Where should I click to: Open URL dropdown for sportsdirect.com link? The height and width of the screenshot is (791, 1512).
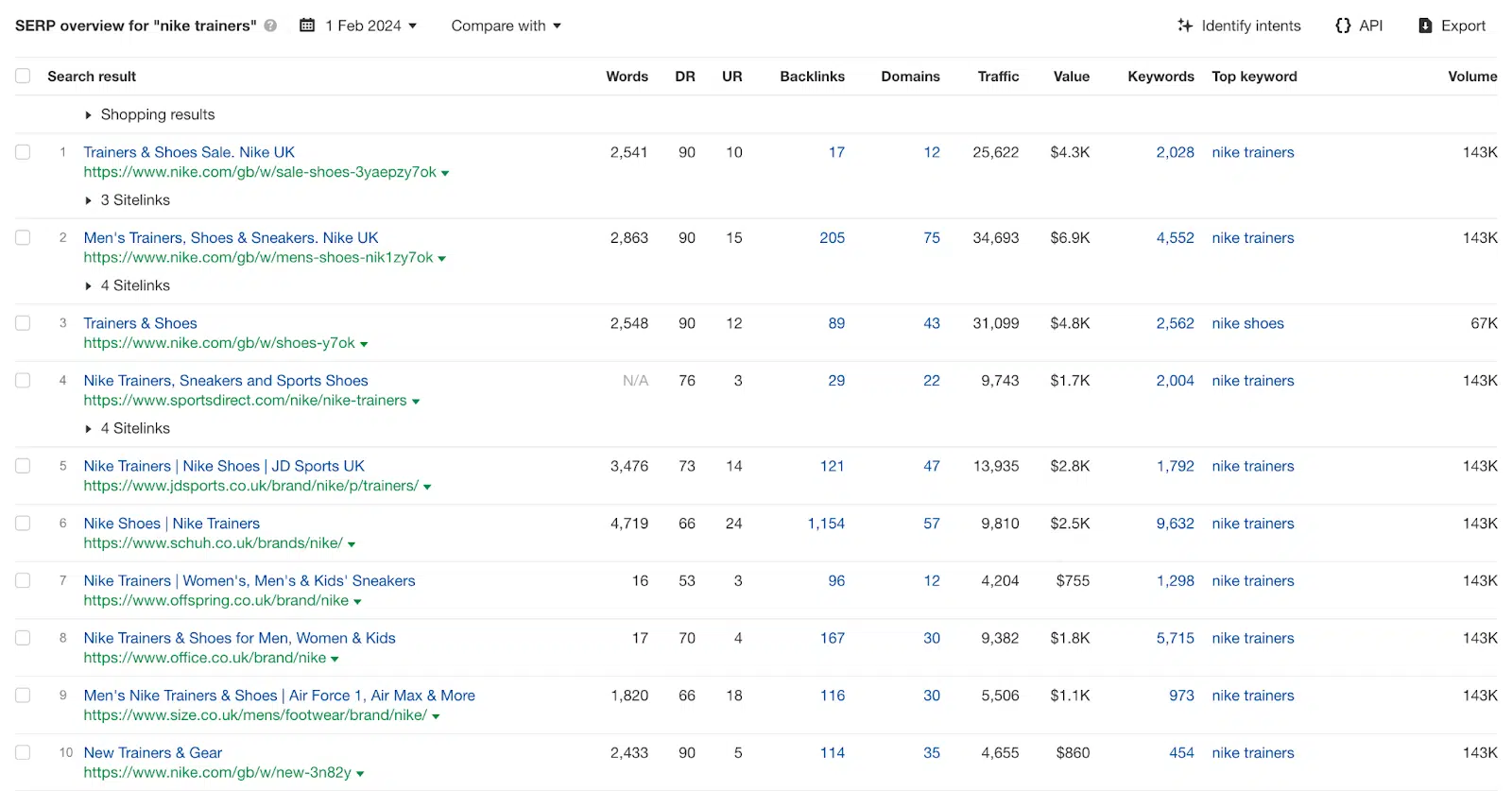[x=416, y=402]
